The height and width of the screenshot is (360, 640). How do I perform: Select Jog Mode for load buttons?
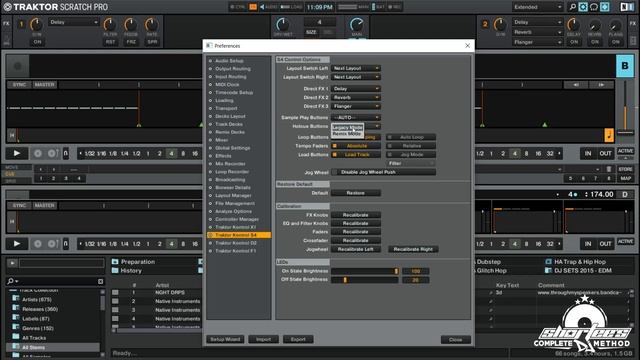(x=411, y=155)
